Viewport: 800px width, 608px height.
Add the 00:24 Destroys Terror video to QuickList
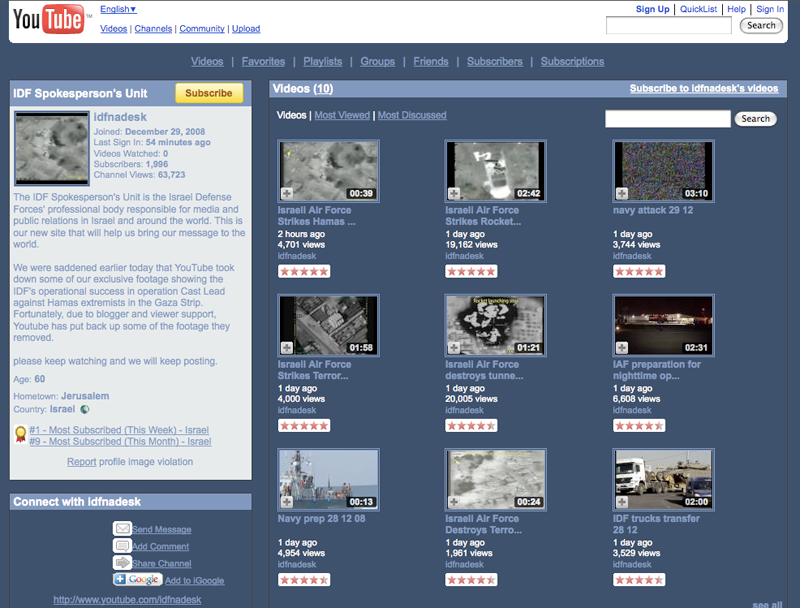454,502
